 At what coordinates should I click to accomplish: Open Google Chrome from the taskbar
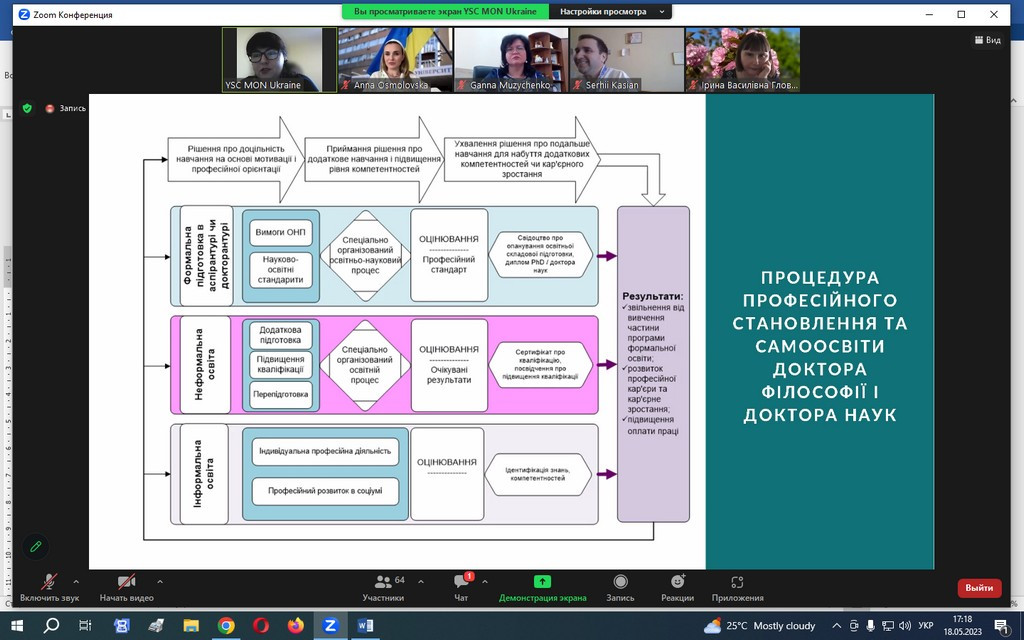pos(226,626)
